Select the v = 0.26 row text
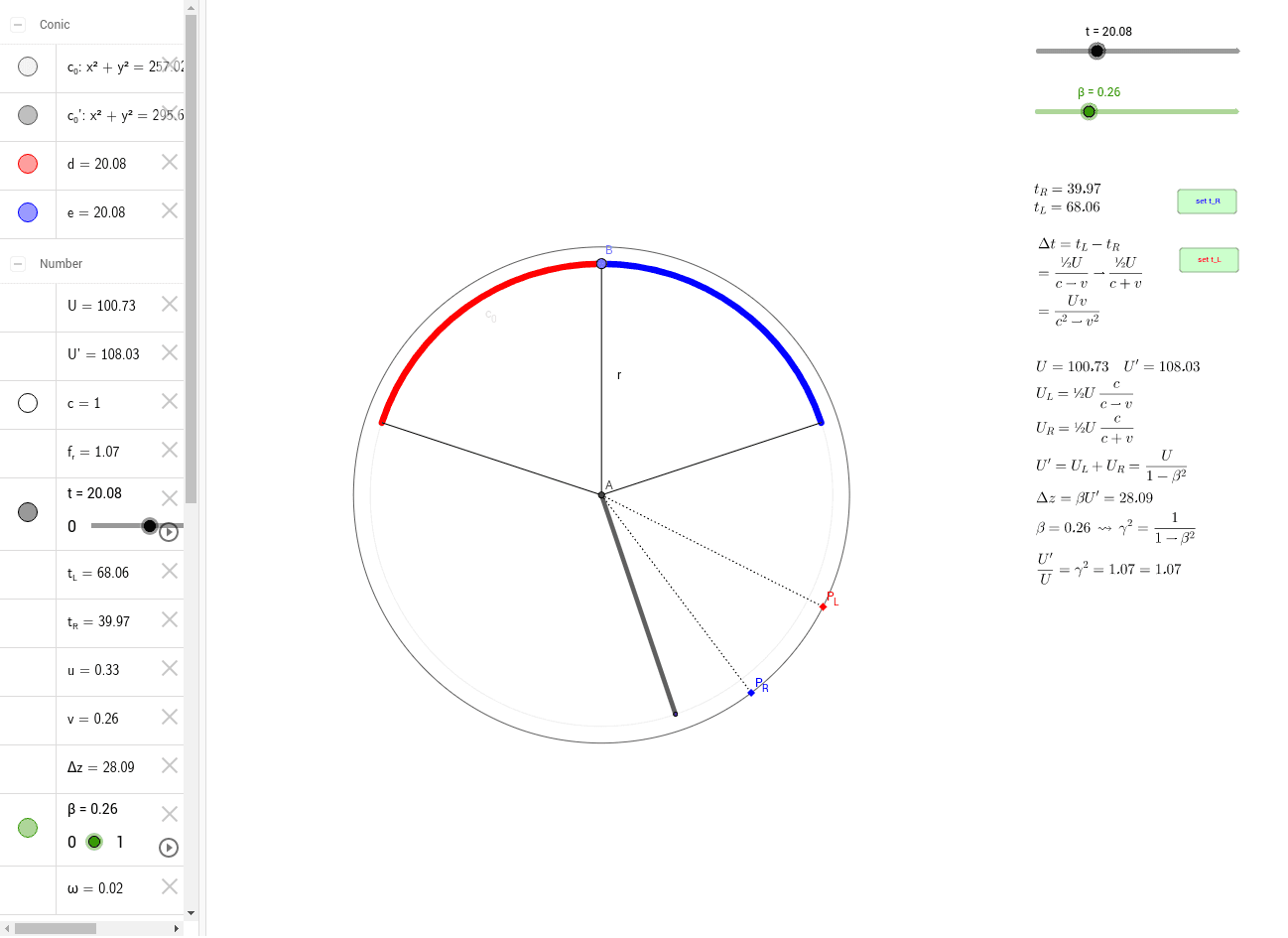Screen dimensions: 1288x938 [x=92, y=720]
